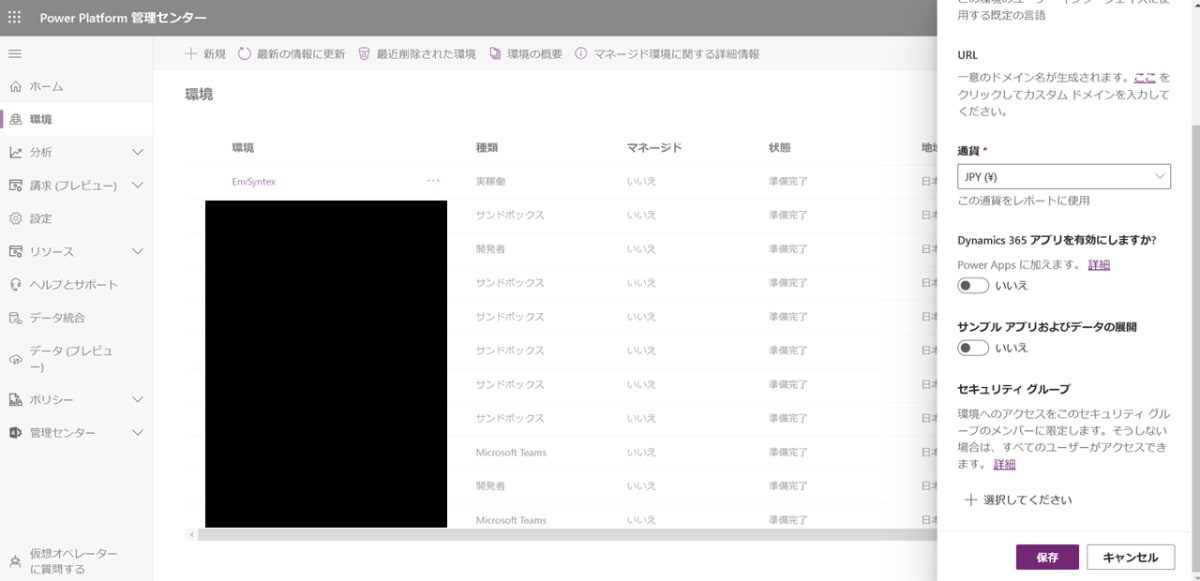
Task: Click the リソース sidebar icon
Action: click(x=15, y=252)
